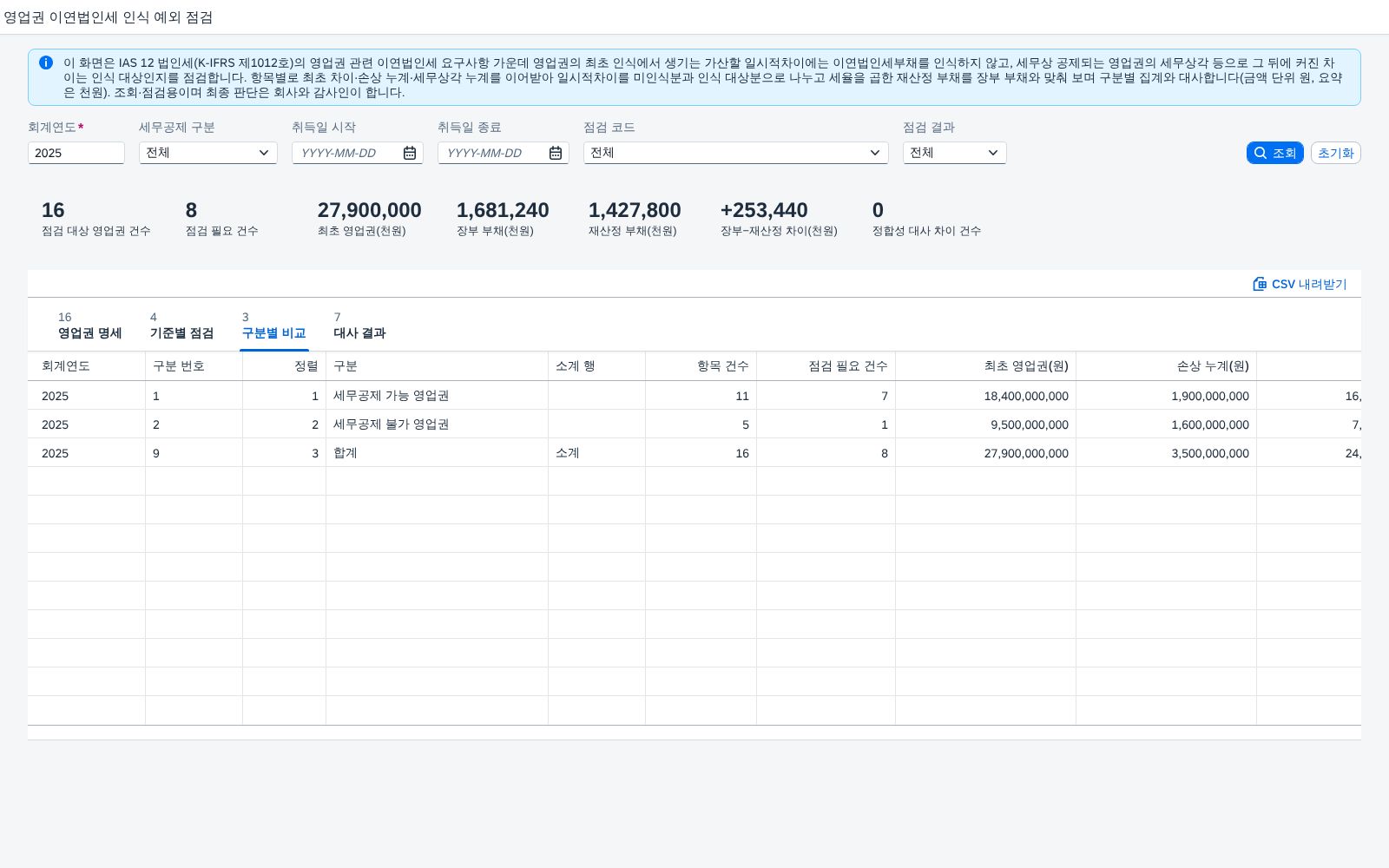Click the 3,500,000,000 impairment total cell
Image resolution: width=1389 pixels, height=868 pixels.
tap(1167, 453)
